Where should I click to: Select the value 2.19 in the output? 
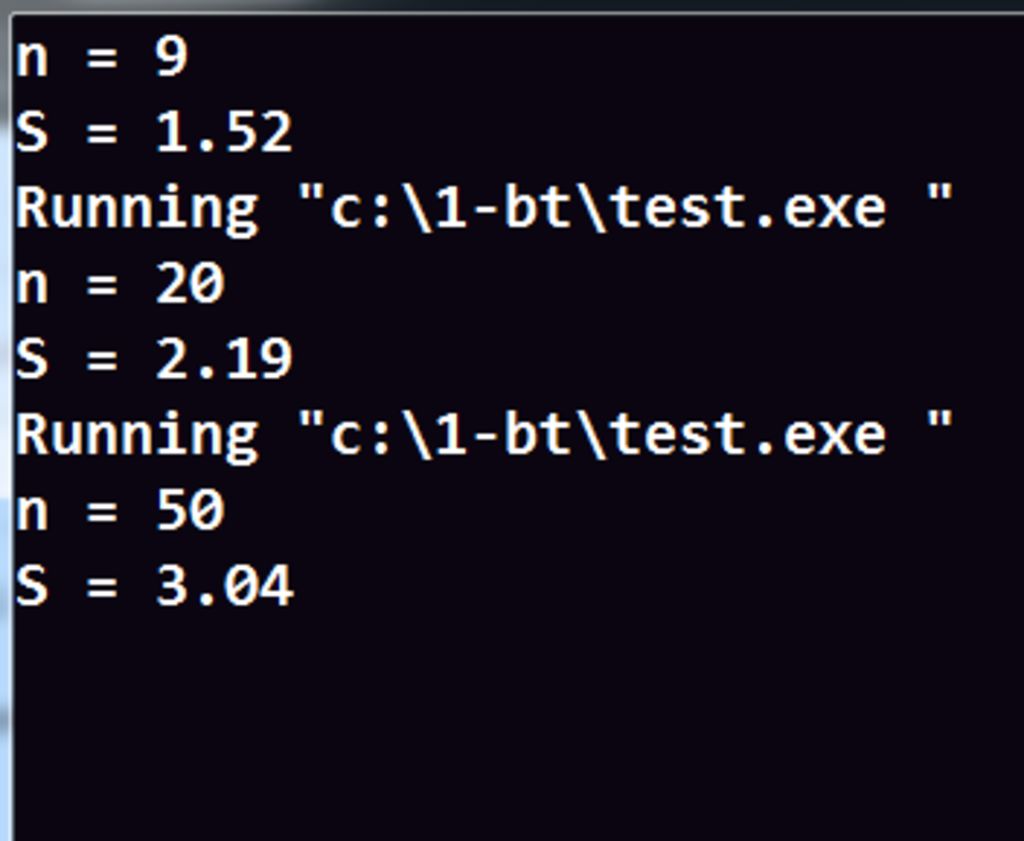(224, 359)
